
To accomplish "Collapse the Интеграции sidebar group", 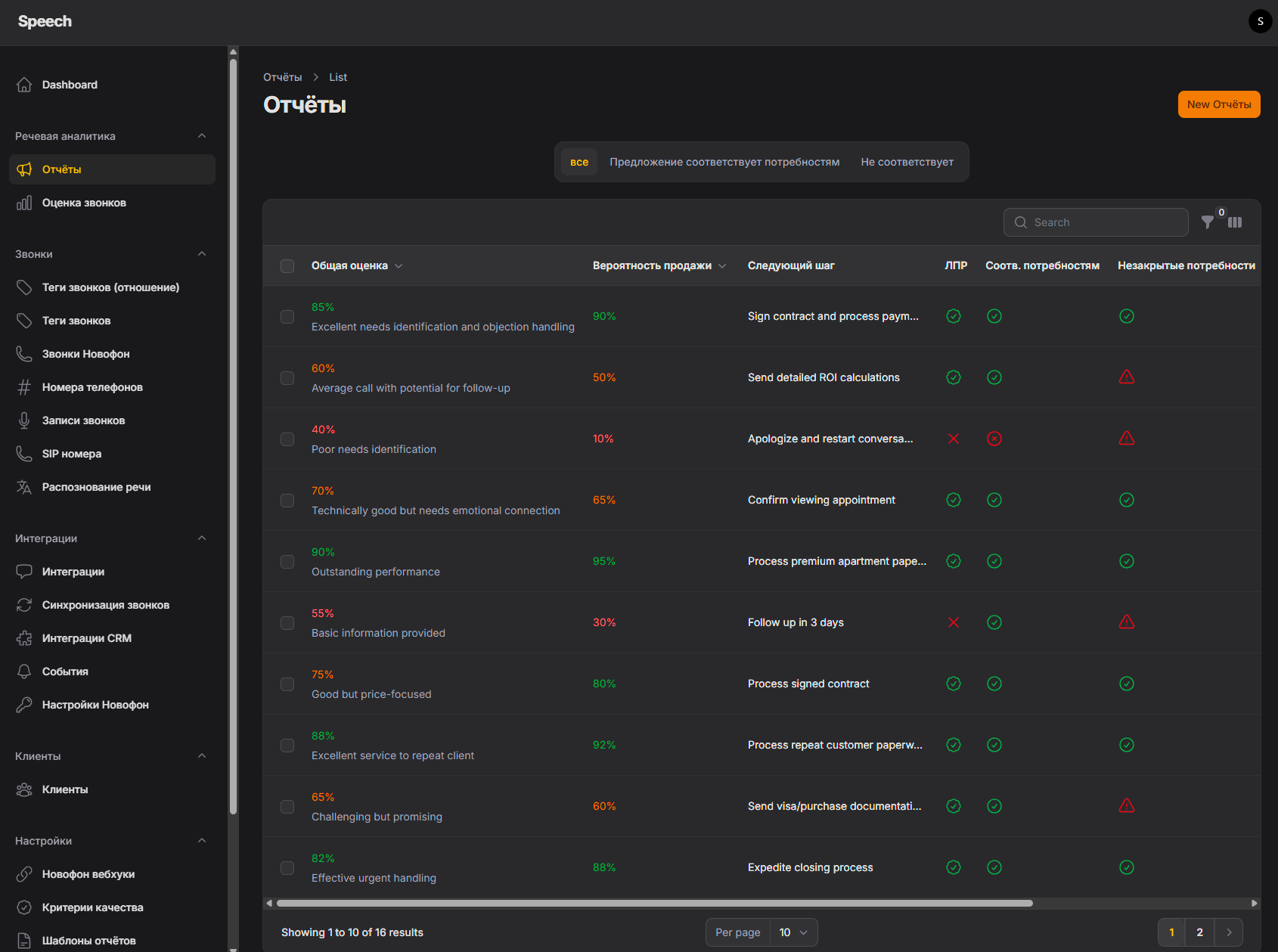I will [x=202, y=538].
